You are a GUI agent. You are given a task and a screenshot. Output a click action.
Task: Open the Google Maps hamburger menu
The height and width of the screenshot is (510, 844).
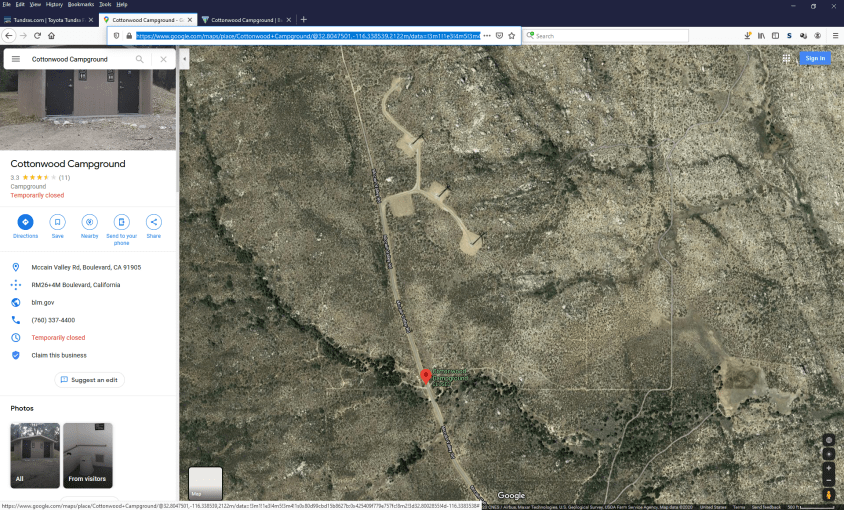pos(16,59)
